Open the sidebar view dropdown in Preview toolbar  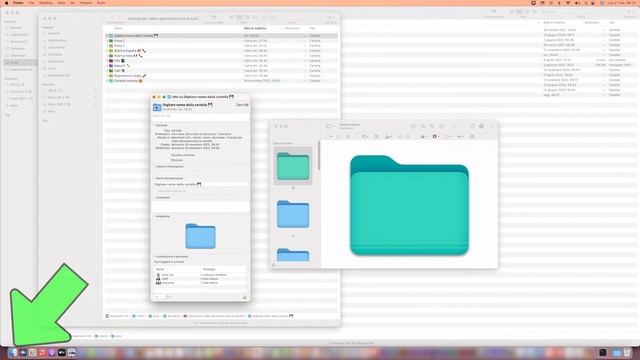pos(331,126)
